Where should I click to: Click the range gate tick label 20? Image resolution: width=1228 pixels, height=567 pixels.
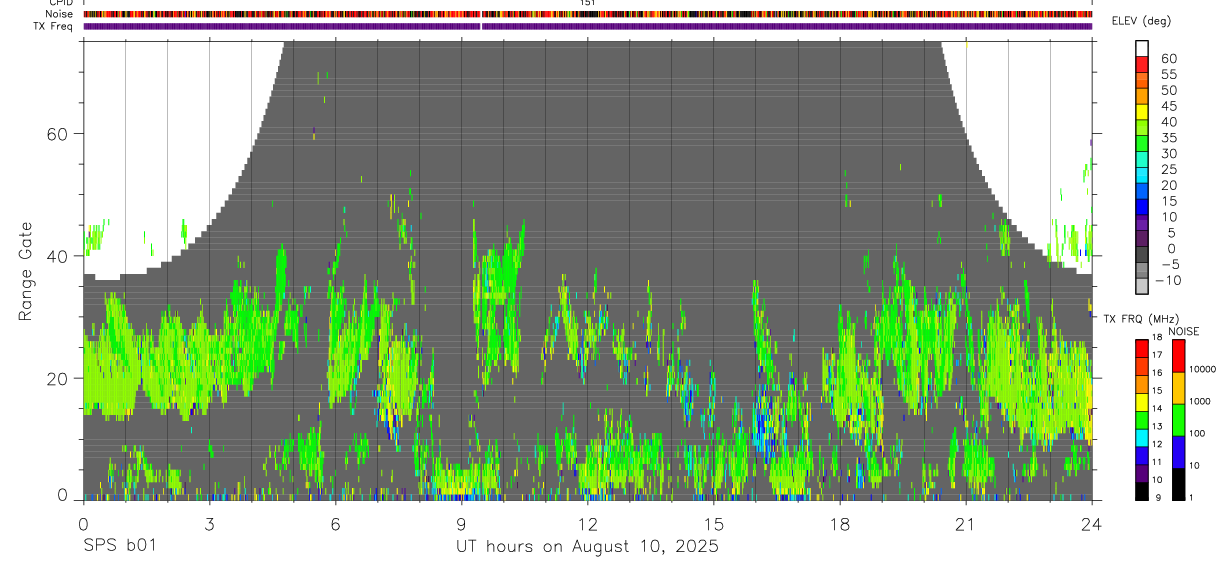(x=56, y=378)
